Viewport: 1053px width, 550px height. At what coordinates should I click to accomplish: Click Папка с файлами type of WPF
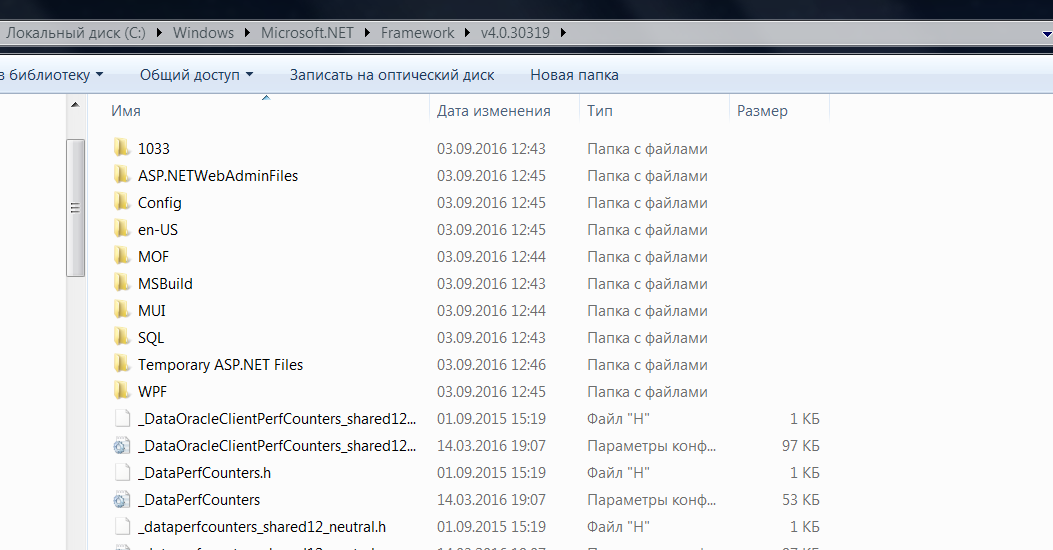coord(647,392)
